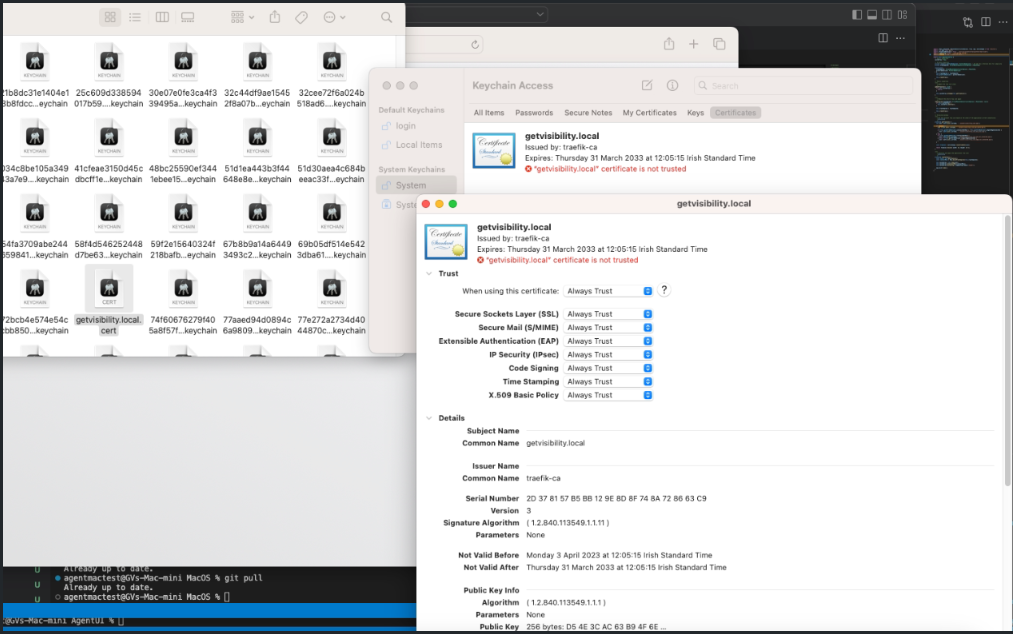Select the login keychain in sidebar
Viewport: 1013px width, 634px height.
405,126
